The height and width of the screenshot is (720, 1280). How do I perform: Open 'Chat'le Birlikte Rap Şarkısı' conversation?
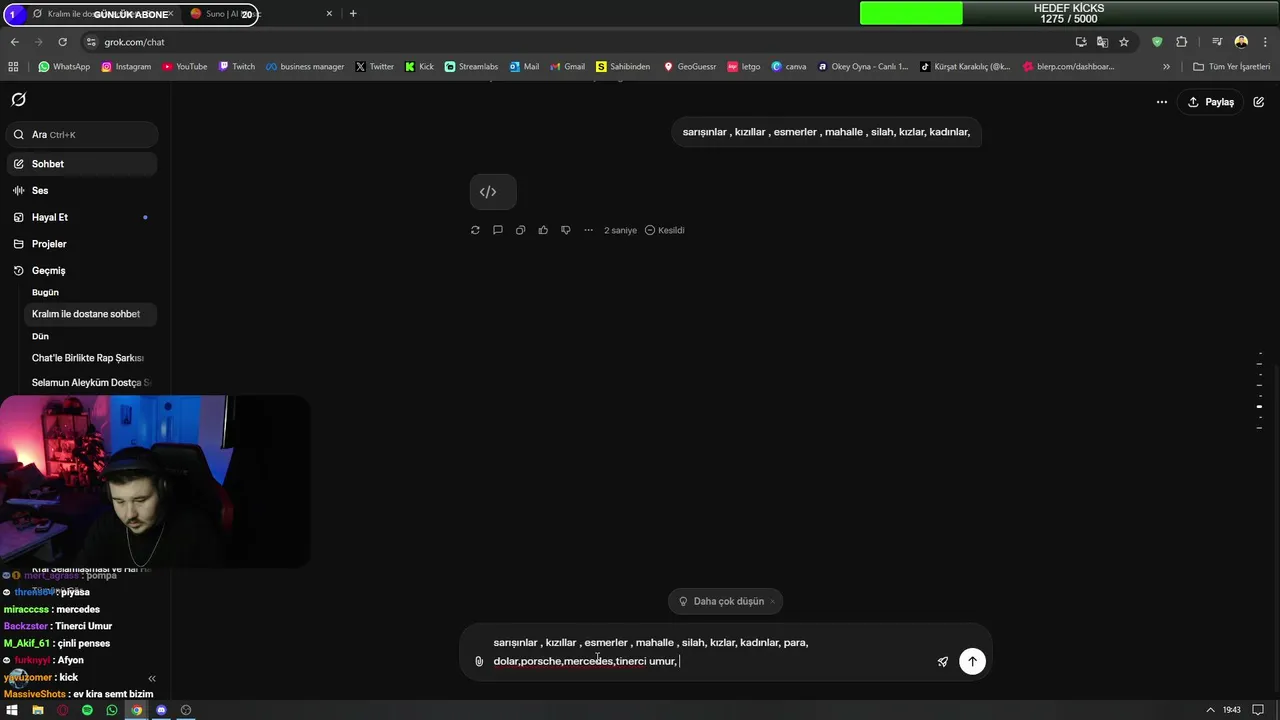click(90, 358)
